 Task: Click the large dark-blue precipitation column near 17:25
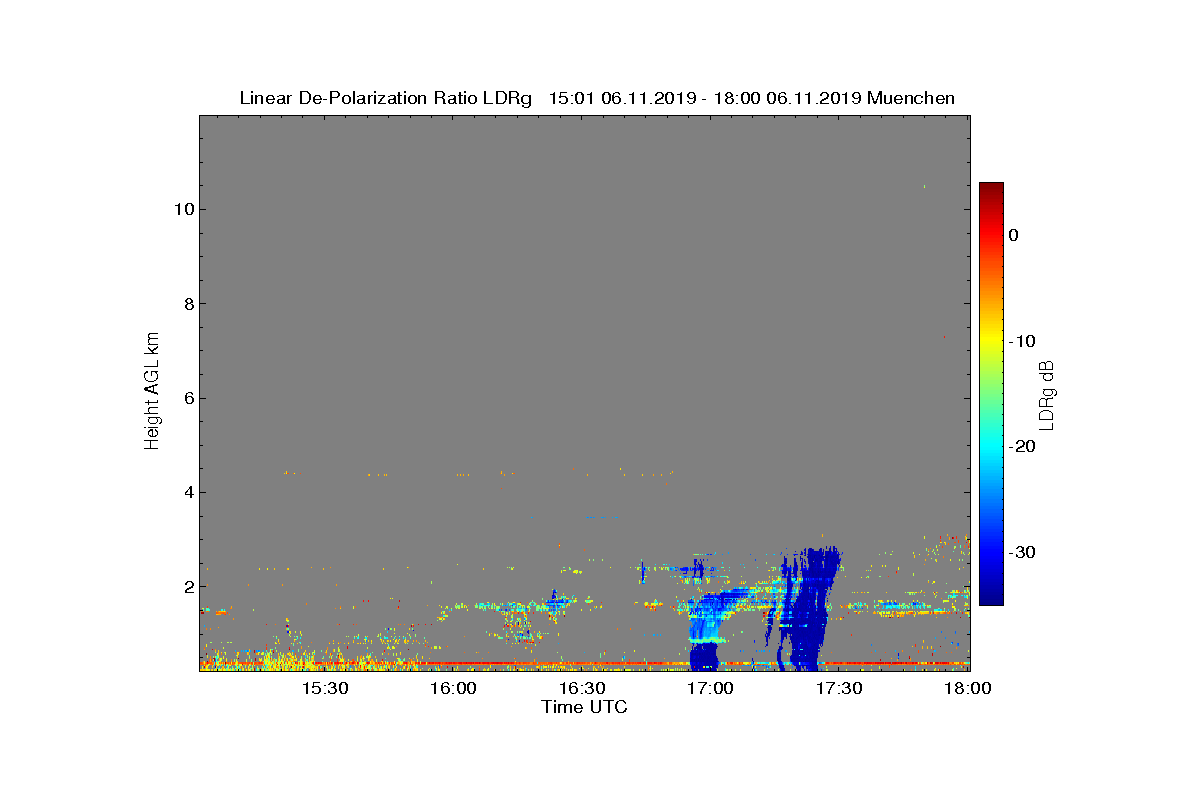810,610
